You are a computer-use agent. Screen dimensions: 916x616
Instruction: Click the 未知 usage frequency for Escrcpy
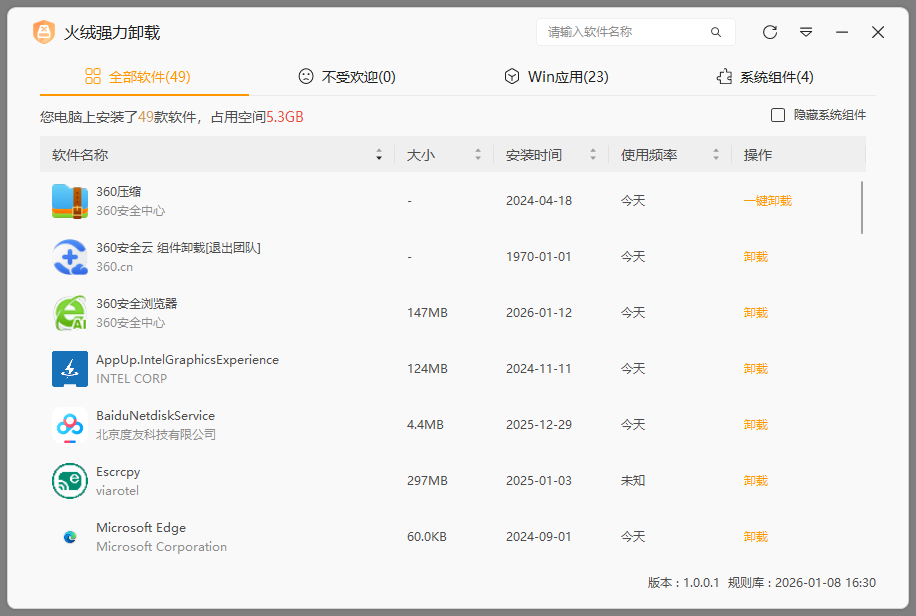point(633,481)
